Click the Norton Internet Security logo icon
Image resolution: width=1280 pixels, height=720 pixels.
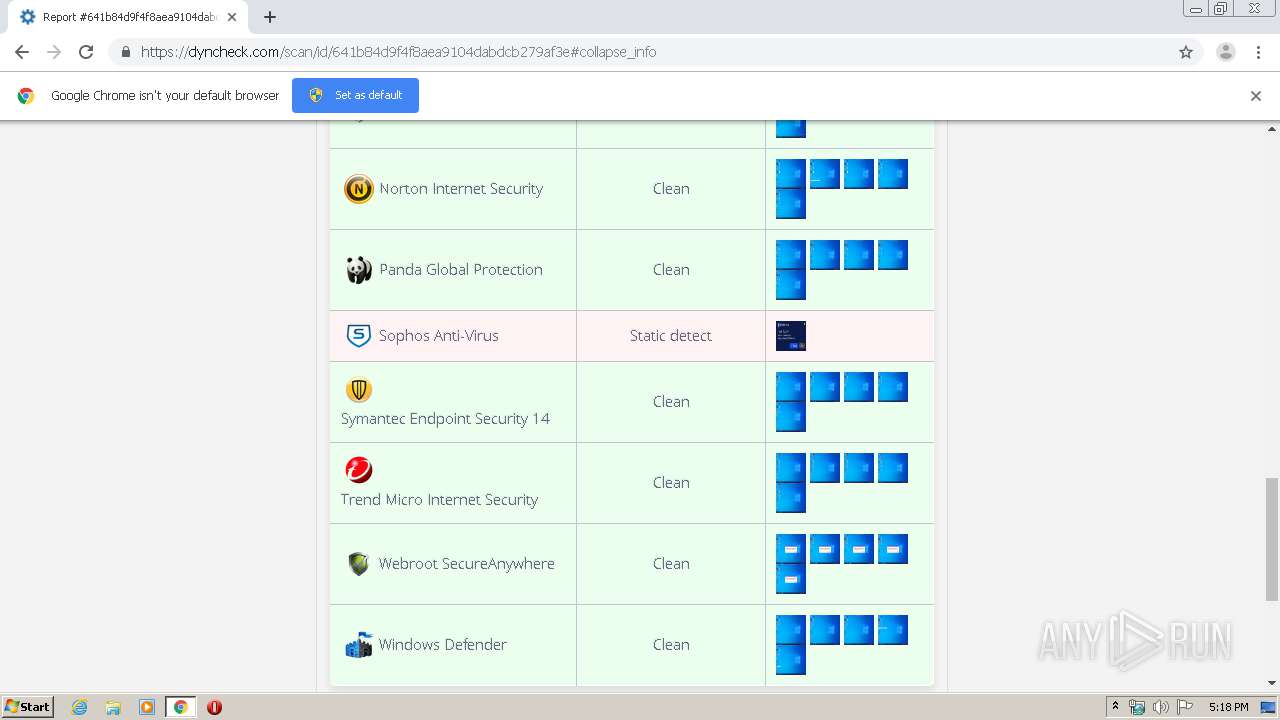point(358,189)
